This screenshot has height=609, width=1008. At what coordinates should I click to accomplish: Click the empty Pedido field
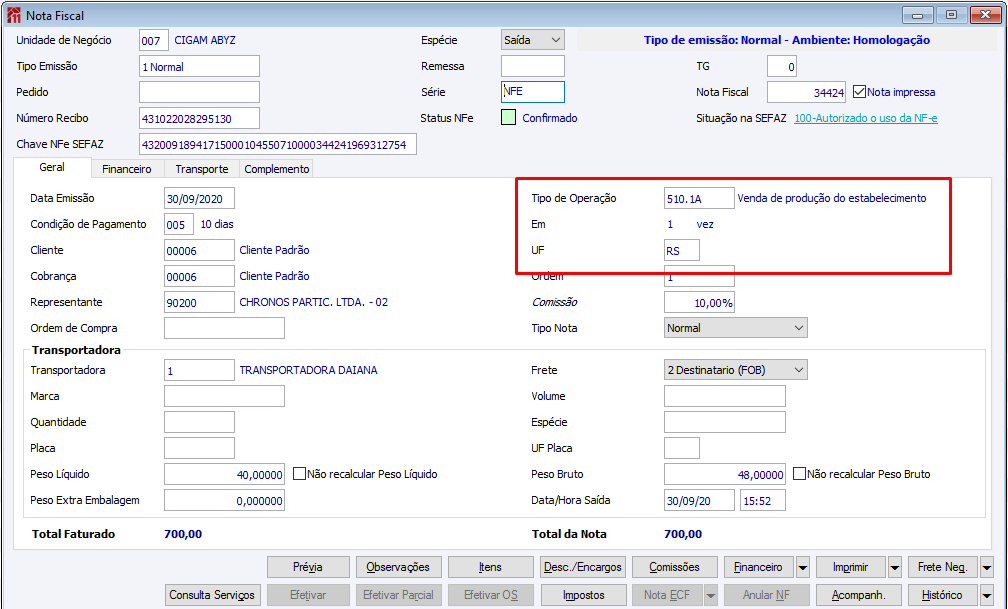click(199, 92)
